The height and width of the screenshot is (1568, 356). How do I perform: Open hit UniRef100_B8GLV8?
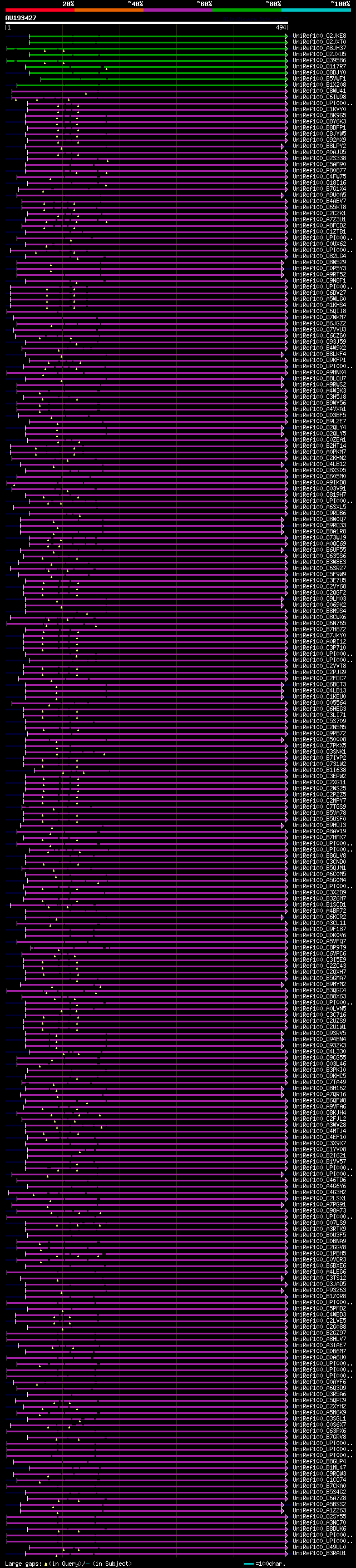pos(319,856)
